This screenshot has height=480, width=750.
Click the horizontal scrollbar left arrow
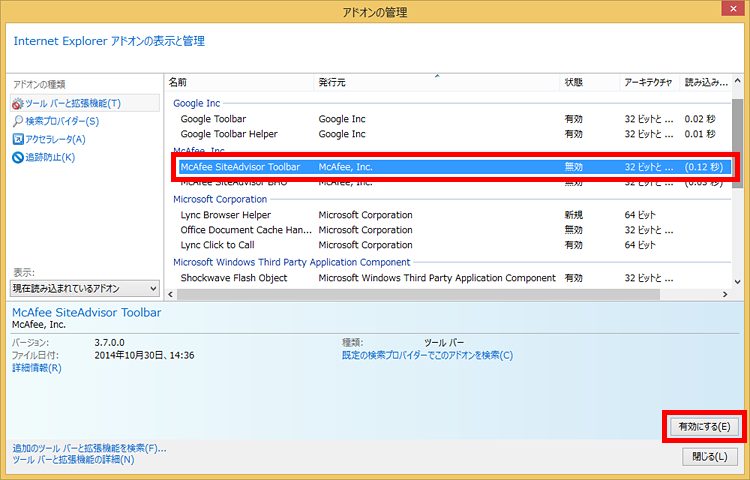171,294
